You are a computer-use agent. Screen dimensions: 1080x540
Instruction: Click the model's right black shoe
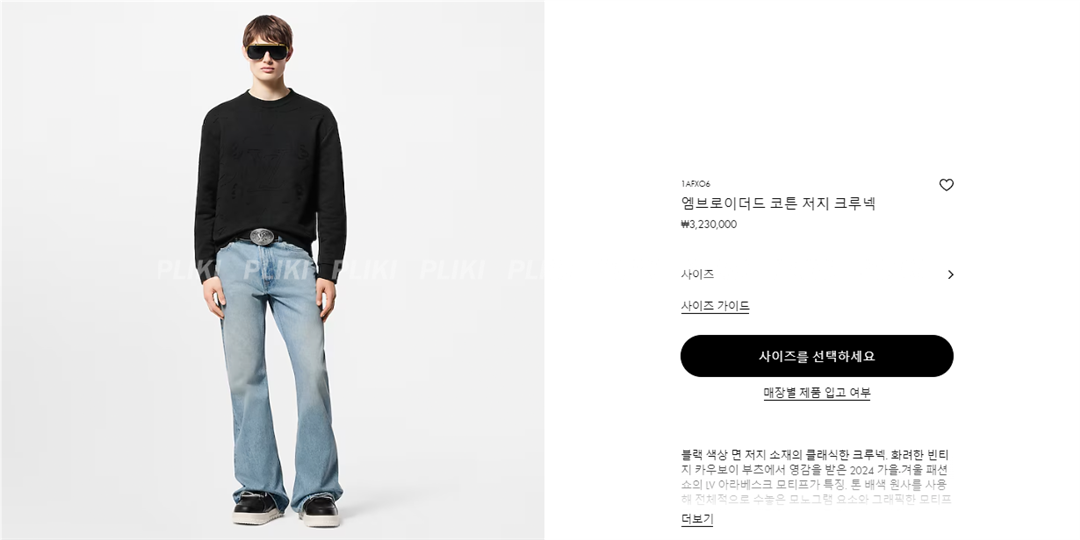(256, 508)
